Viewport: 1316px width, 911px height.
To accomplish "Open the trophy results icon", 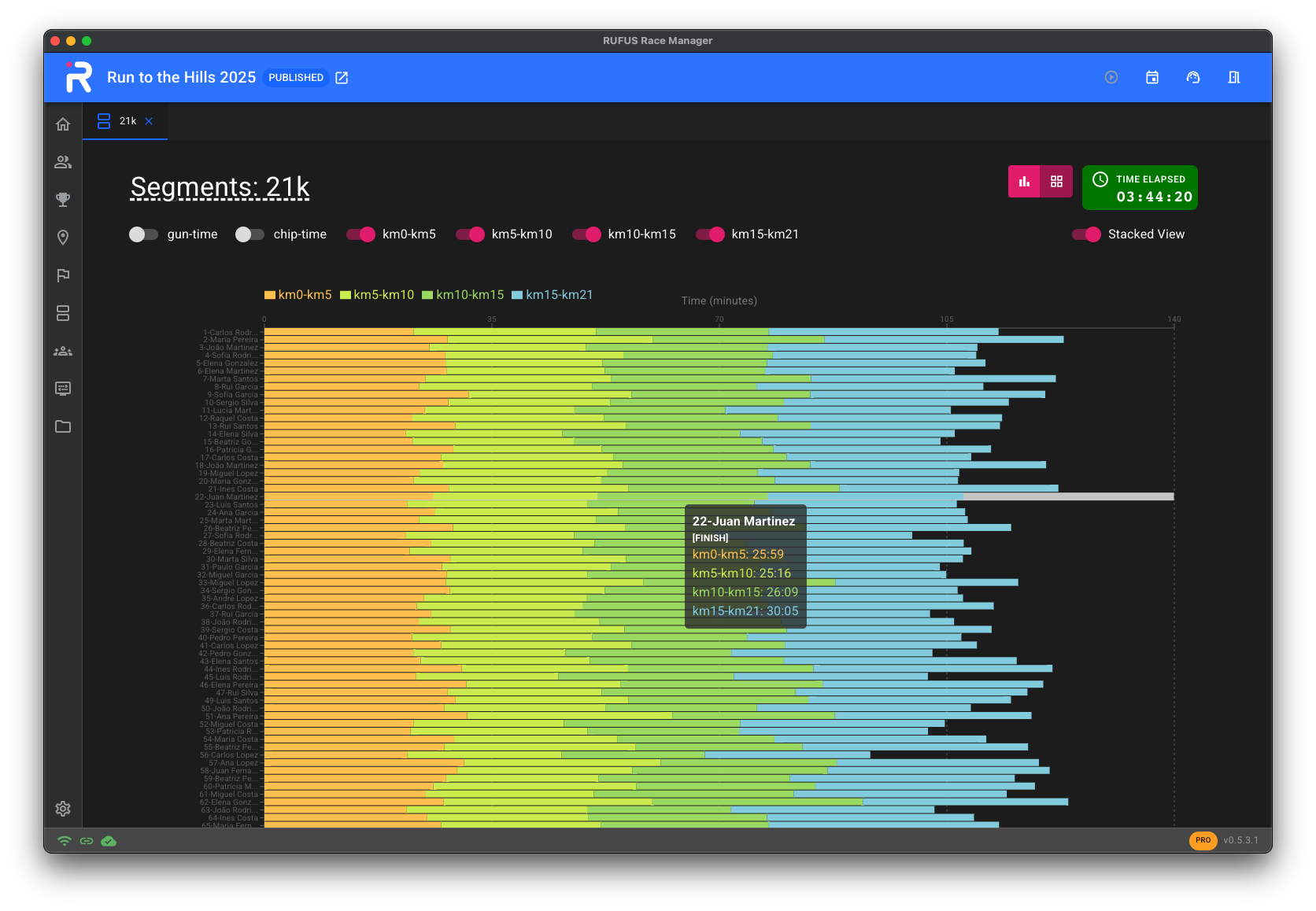I will pos(63,200).
